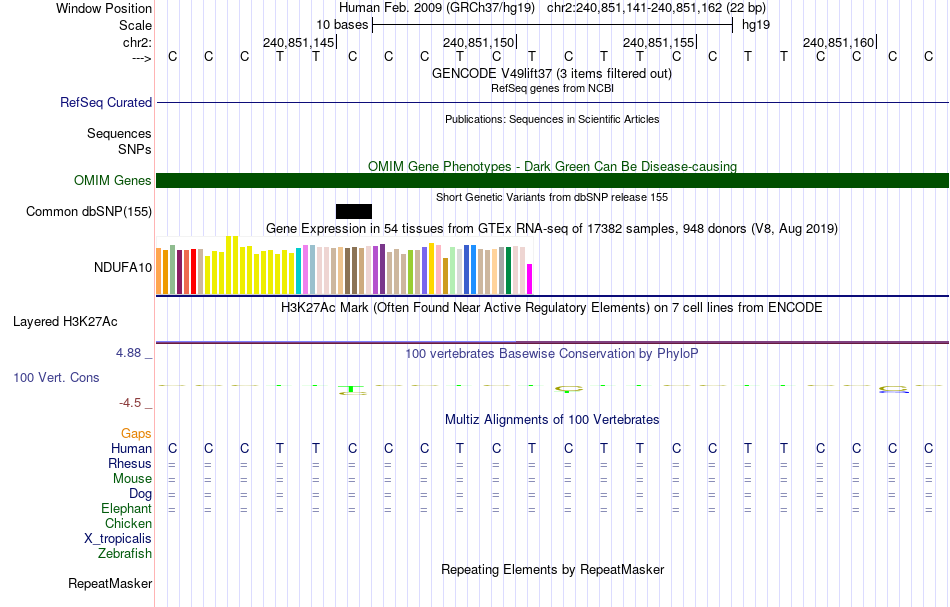Click the magenta bar in GTEx chart
This screenshot has height=607, width=950.
pos(530,279)
